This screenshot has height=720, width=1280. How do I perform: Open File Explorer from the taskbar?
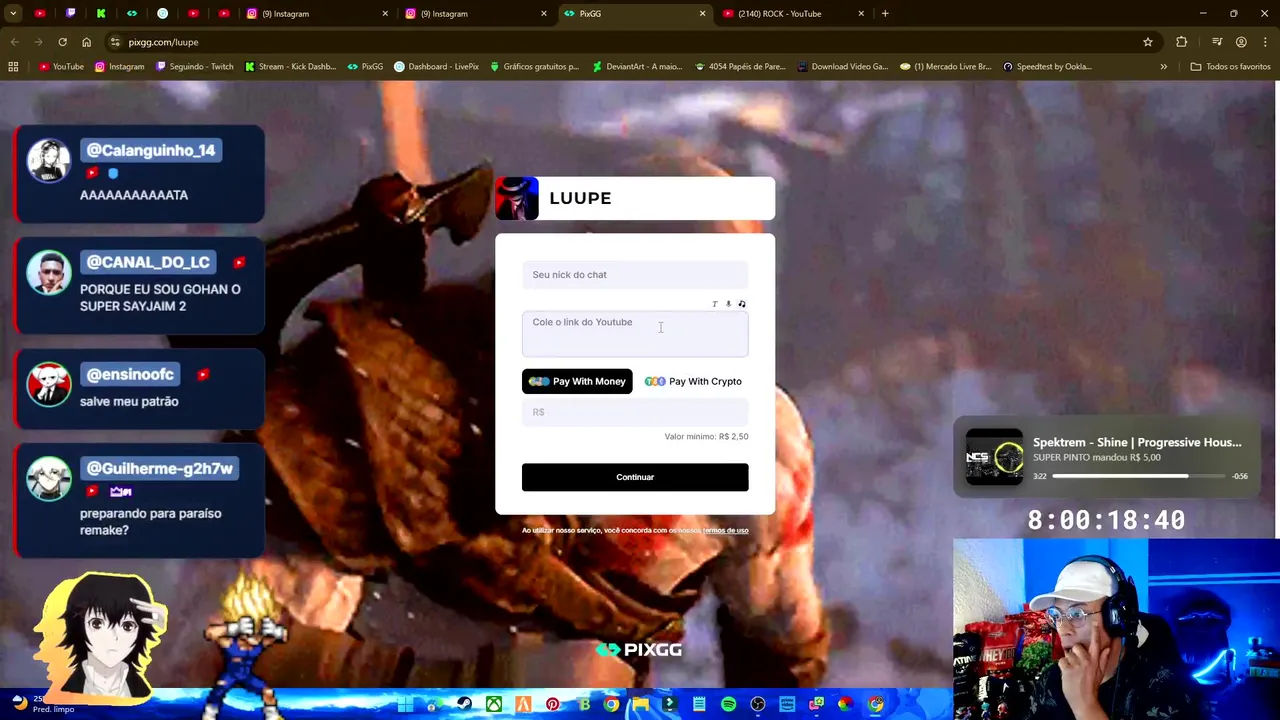tap(640, 705)
